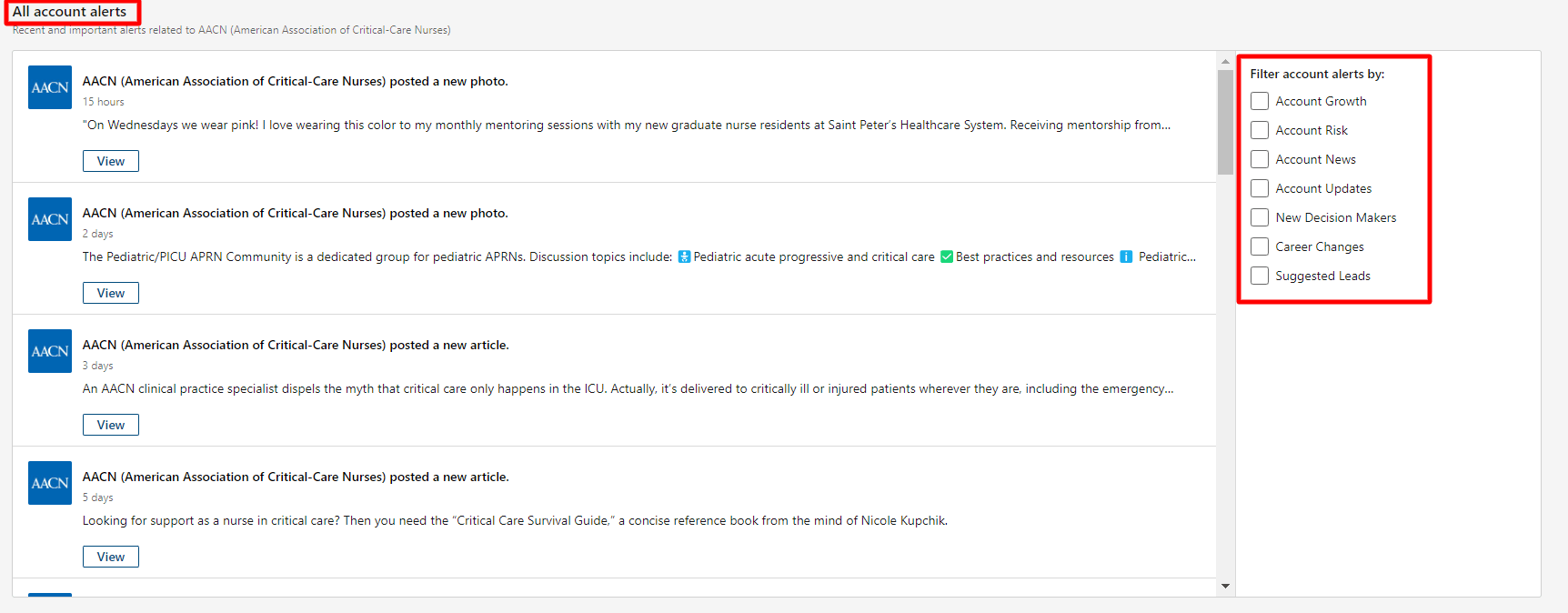
Task: Check the Account News filter
Action: pos(1260,159)
